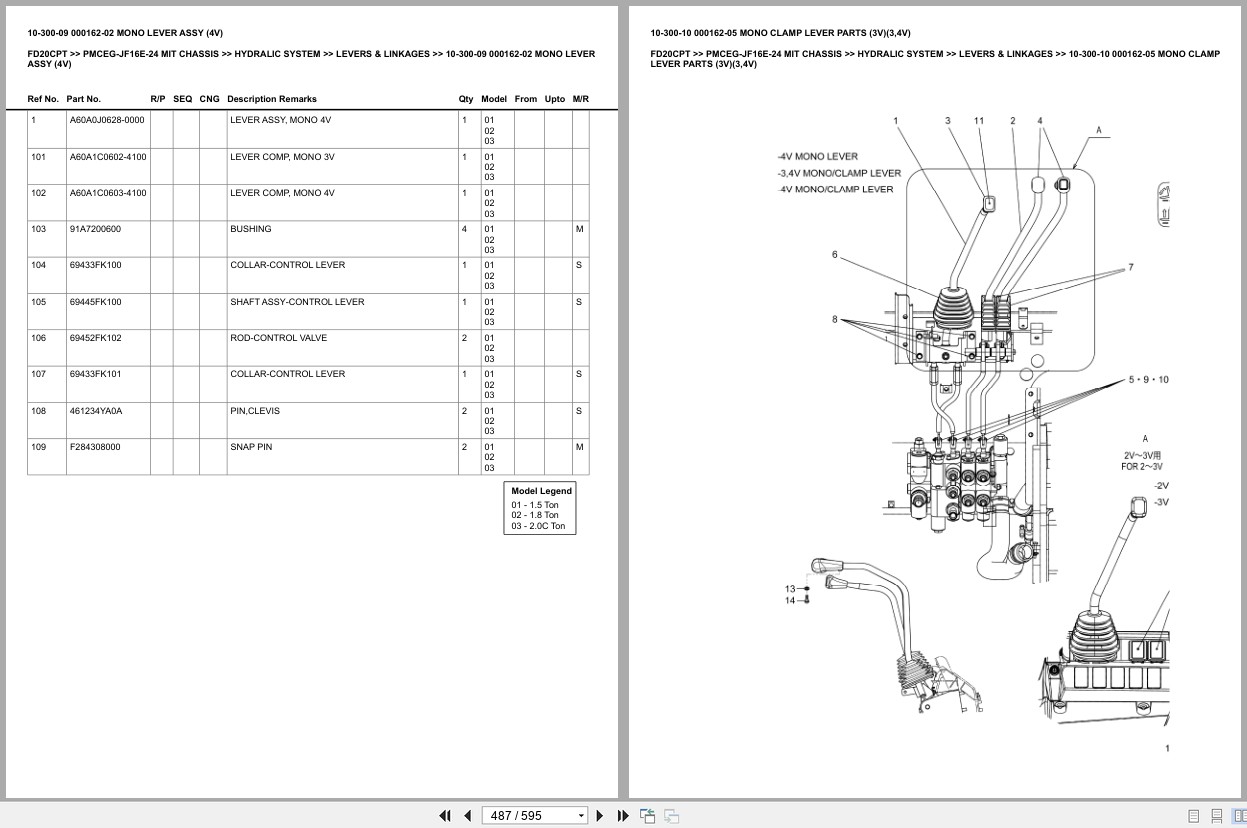Click part number 69445FK100
Screen dimensions: 1247x828
pos(95,302)
